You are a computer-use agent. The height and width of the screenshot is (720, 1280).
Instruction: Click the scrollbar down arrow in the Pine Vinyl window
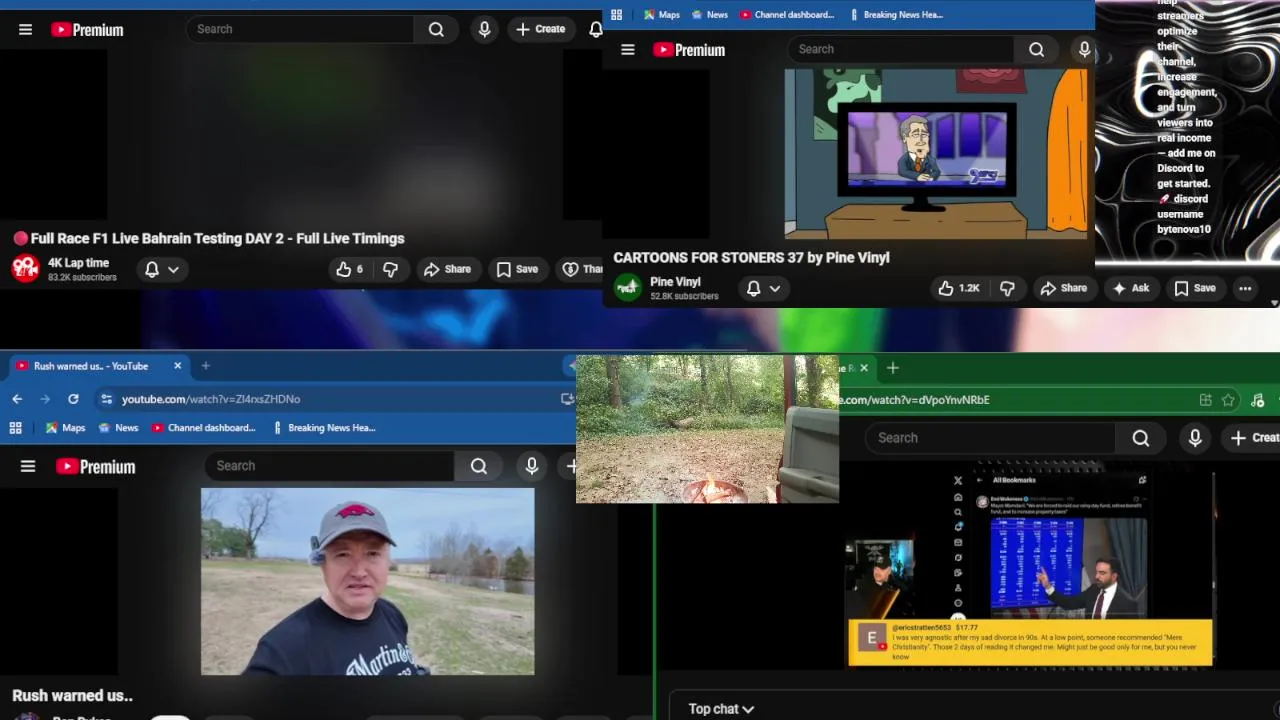[x=1274, y=302]
